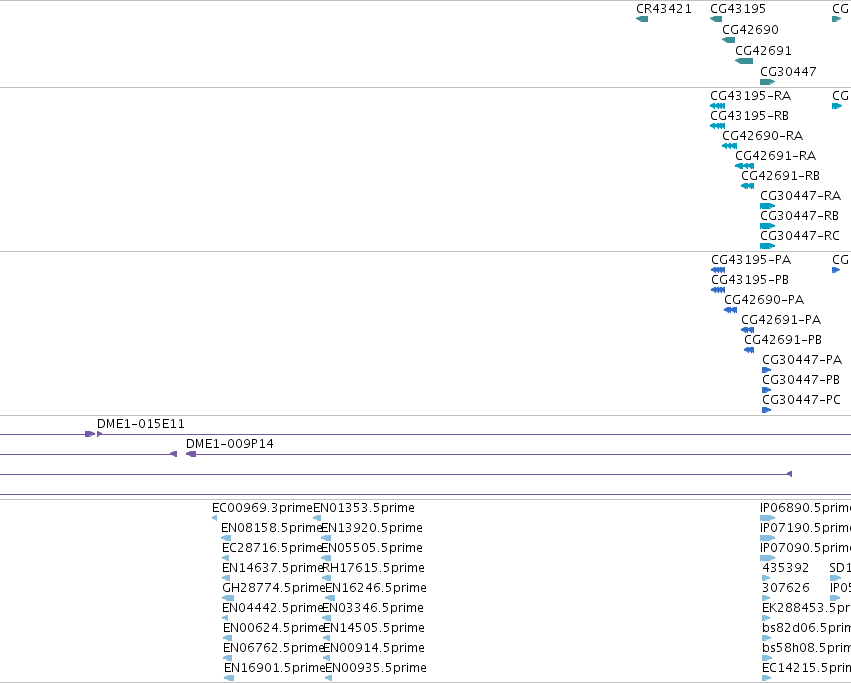Select the 435392 feature arrow
Screen dimensions: 851x683
click(x=766, y=578)
